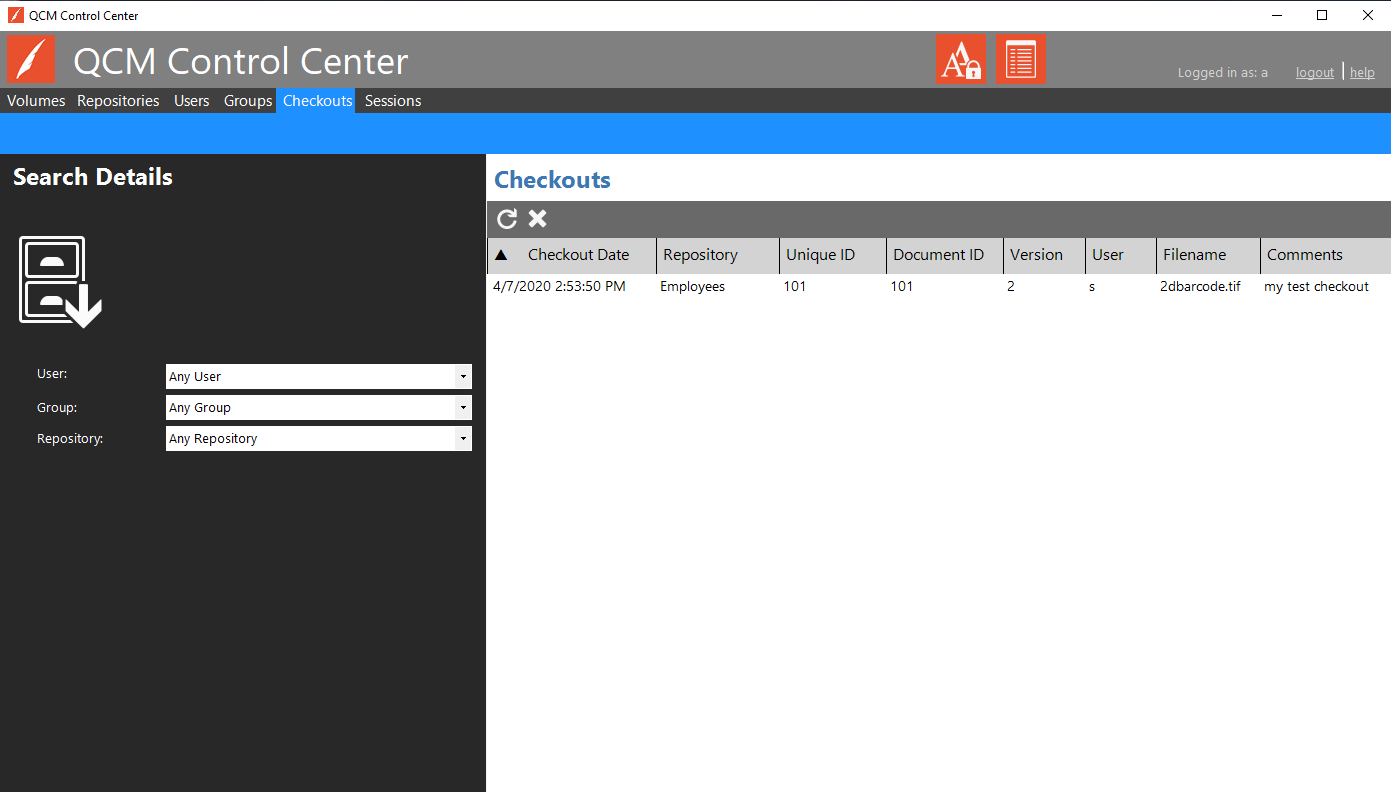Sort by the Filename column header

click(x=1194, y=255)
